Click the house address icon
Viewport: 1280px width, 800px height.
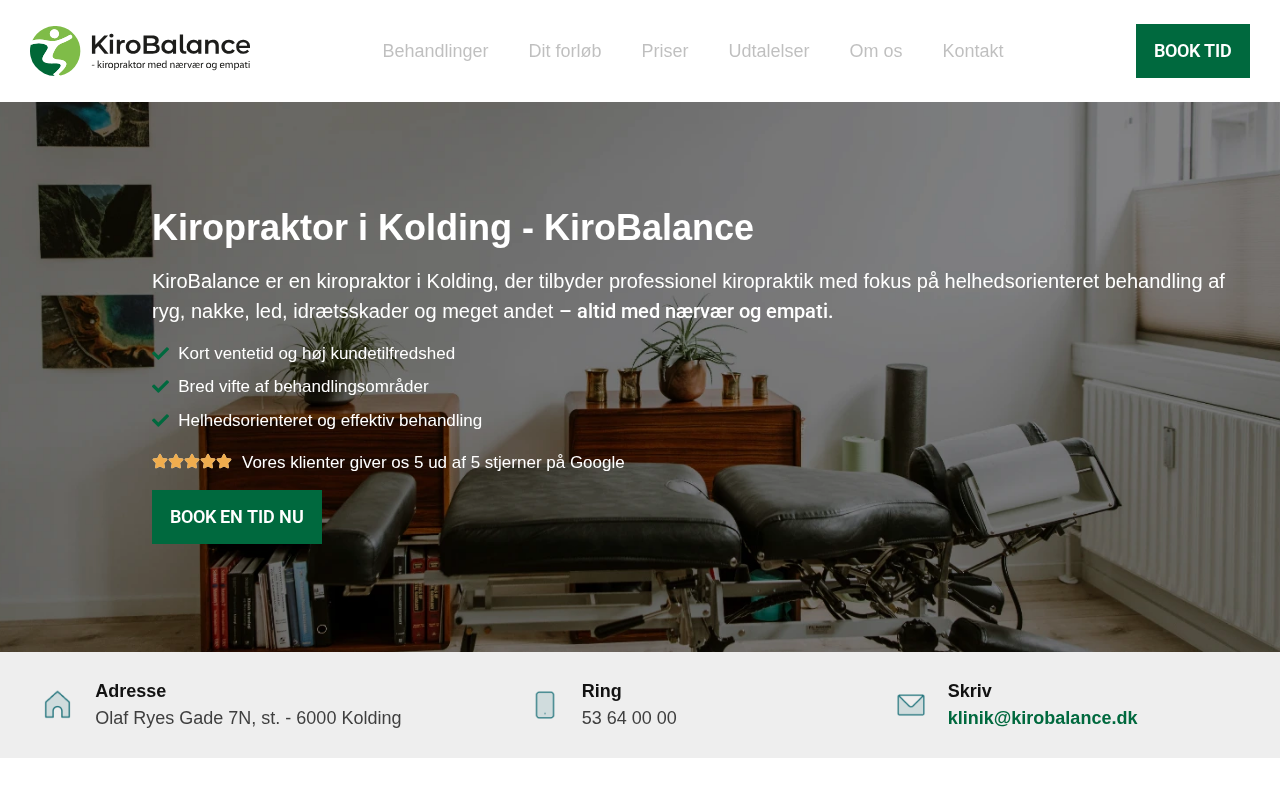coord(58,705)
